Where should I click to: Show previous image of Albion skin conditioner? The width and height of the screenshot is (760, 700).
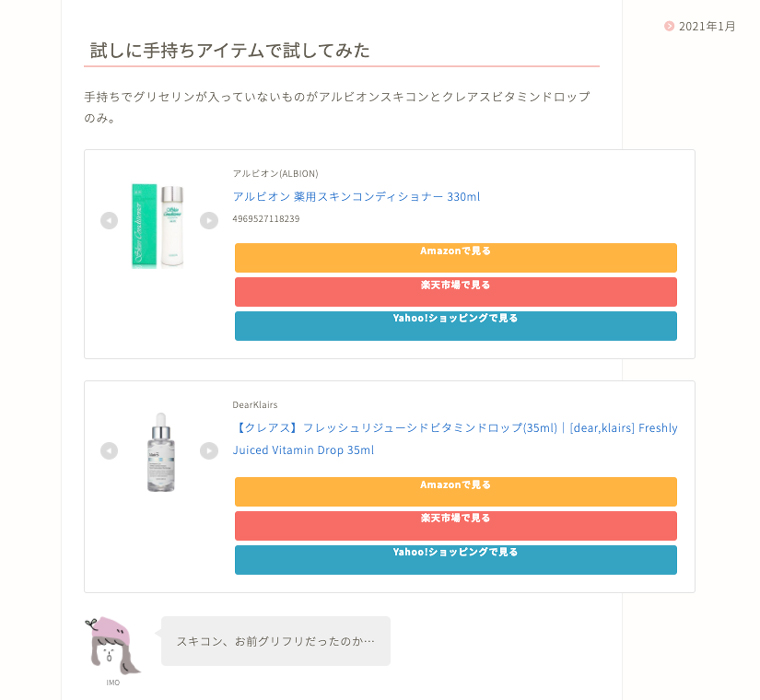pos(109,221)
